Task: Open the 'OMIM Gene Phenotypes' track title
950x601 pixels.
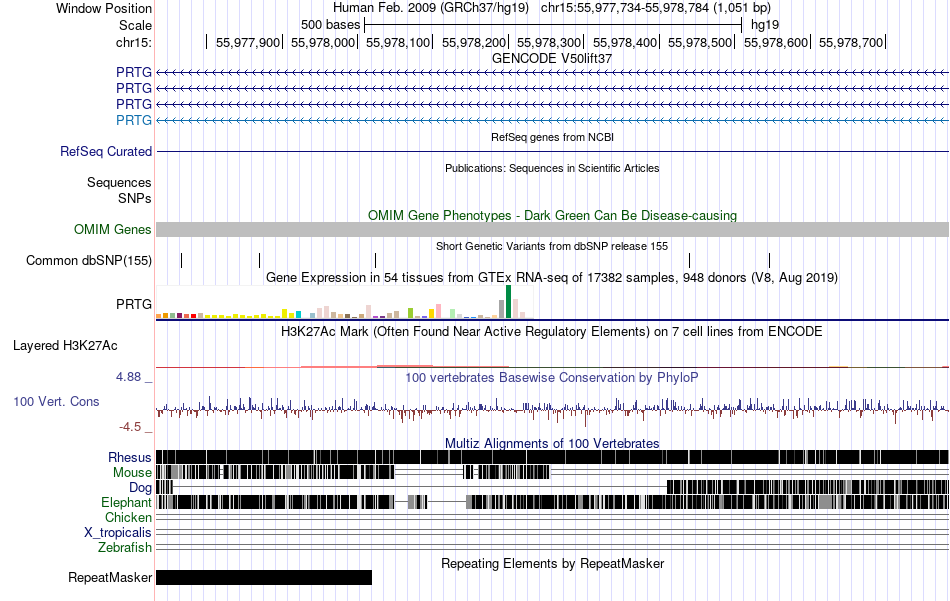Action: pyautogui.click(x=552, y=216)
